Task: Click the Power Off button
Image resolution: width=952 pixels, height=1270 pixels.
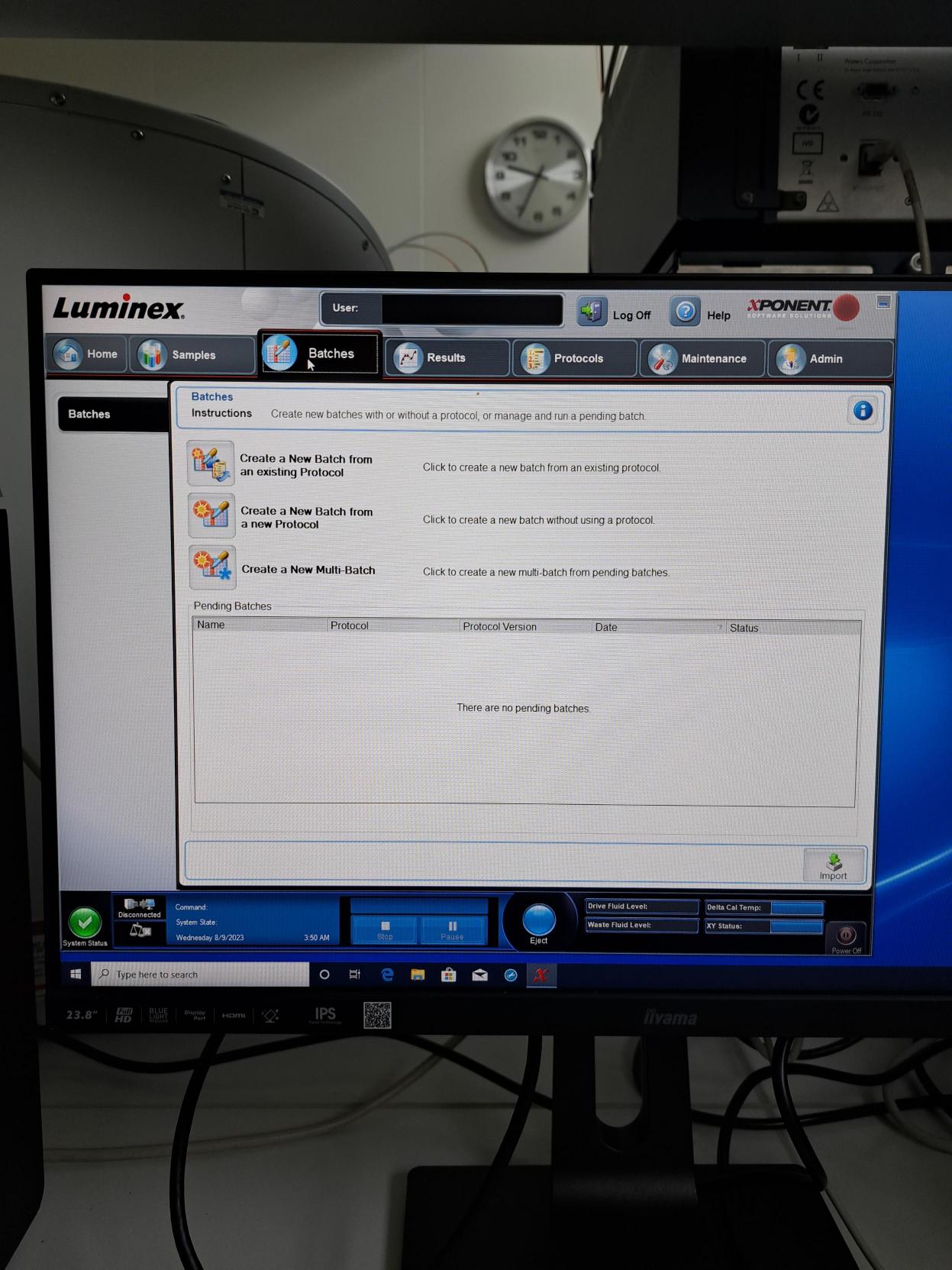Action: (x=846, y=938)
